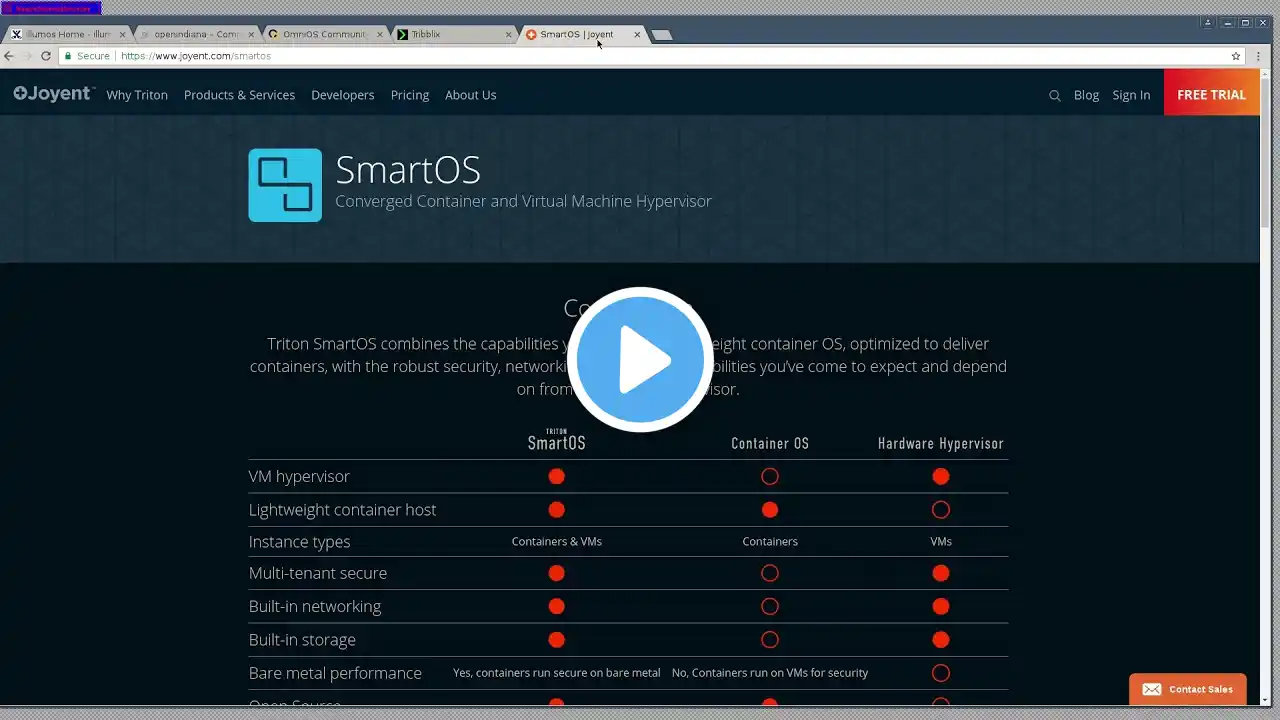
Task: Open the About Us menu
Action: click(x=471, y=95)
